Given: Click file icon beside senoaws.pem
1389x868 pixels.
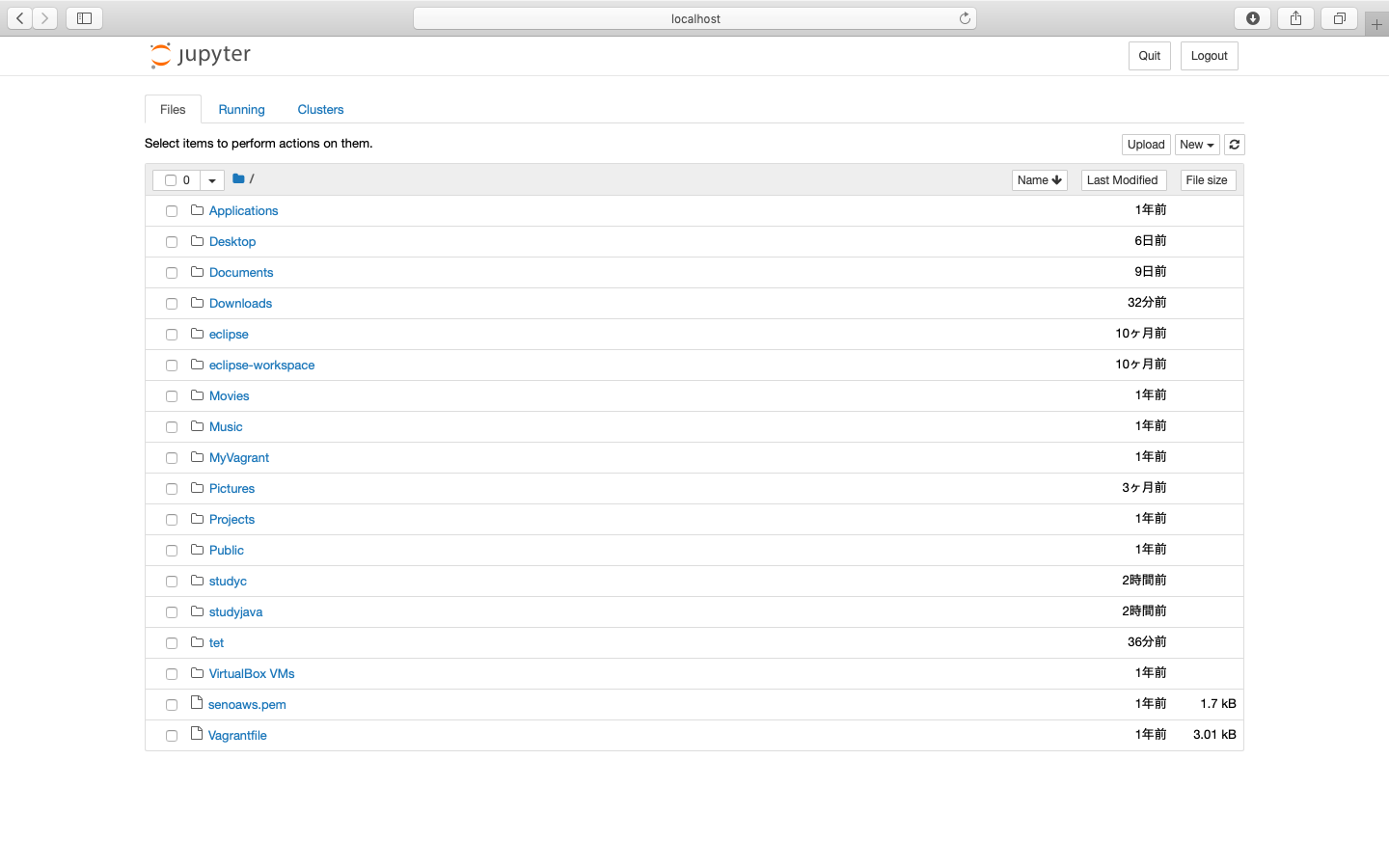Looking at the screenshot, I should [x=197, y=703].
